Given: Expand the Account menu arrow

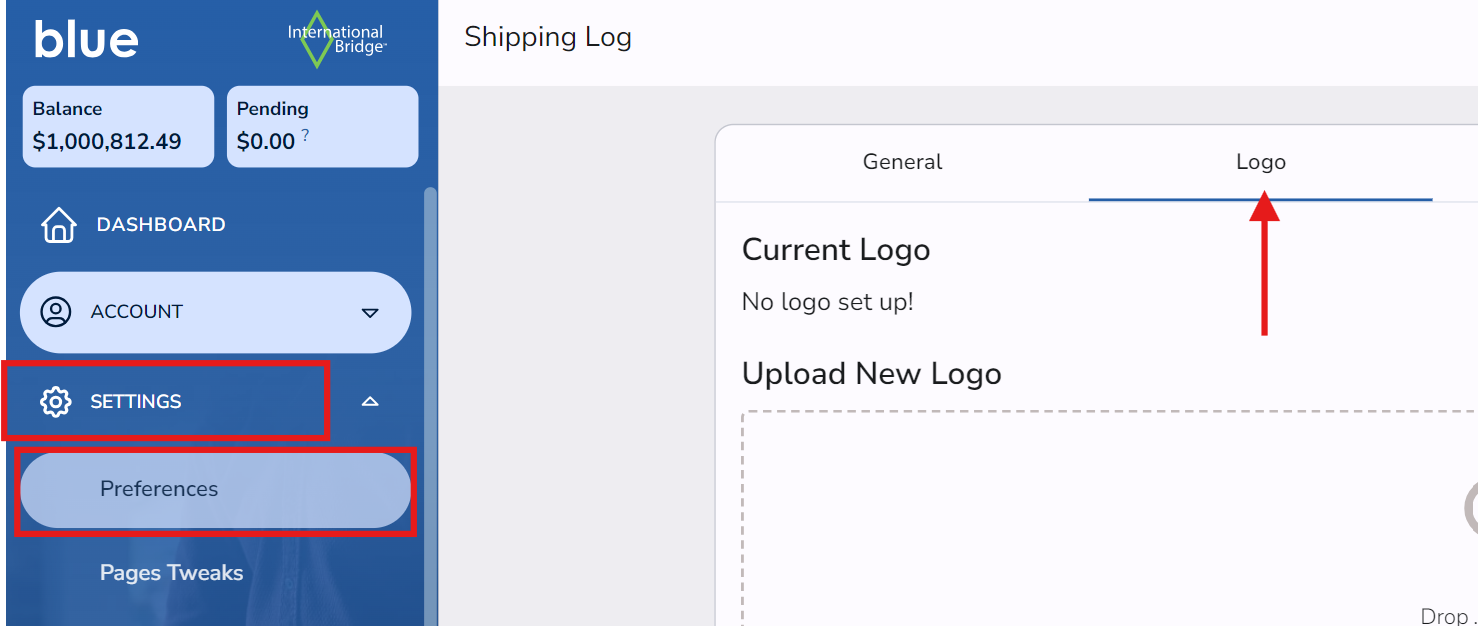Looking at the screenshot, I should tap(370, 313).
